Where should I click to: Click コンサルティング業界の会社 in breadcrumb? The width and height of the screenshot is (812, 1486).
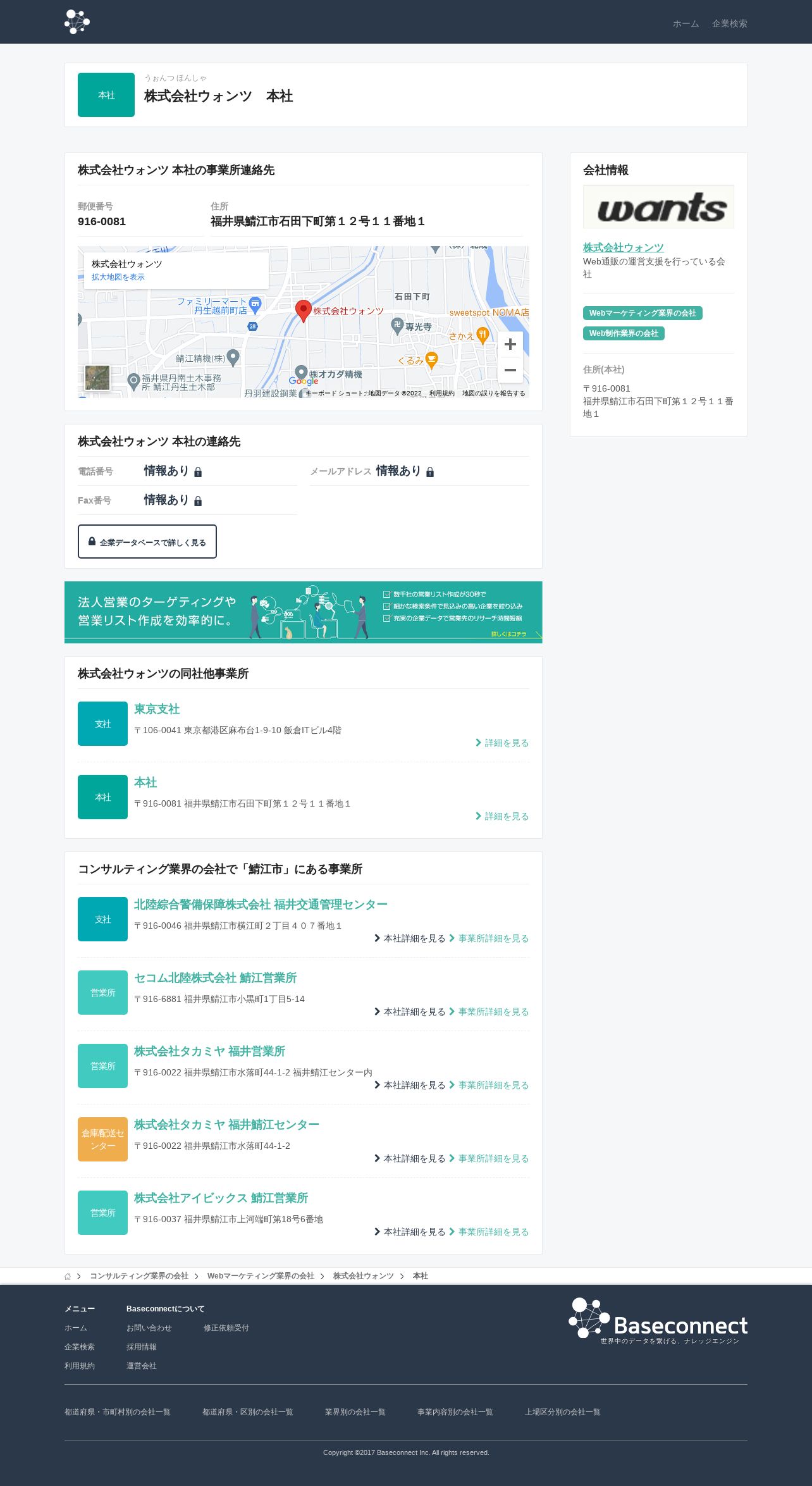click(x=139, y=1276)
